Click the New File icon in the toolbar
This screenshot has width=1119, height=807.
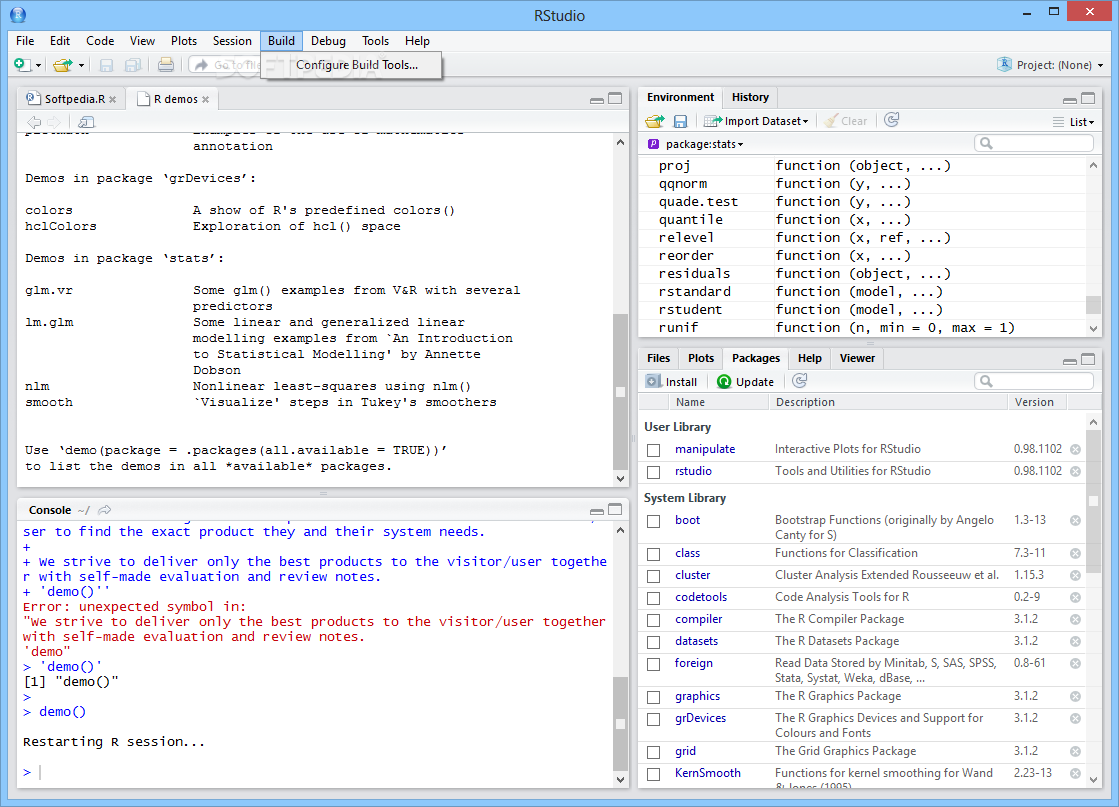(x=22, y=65)
